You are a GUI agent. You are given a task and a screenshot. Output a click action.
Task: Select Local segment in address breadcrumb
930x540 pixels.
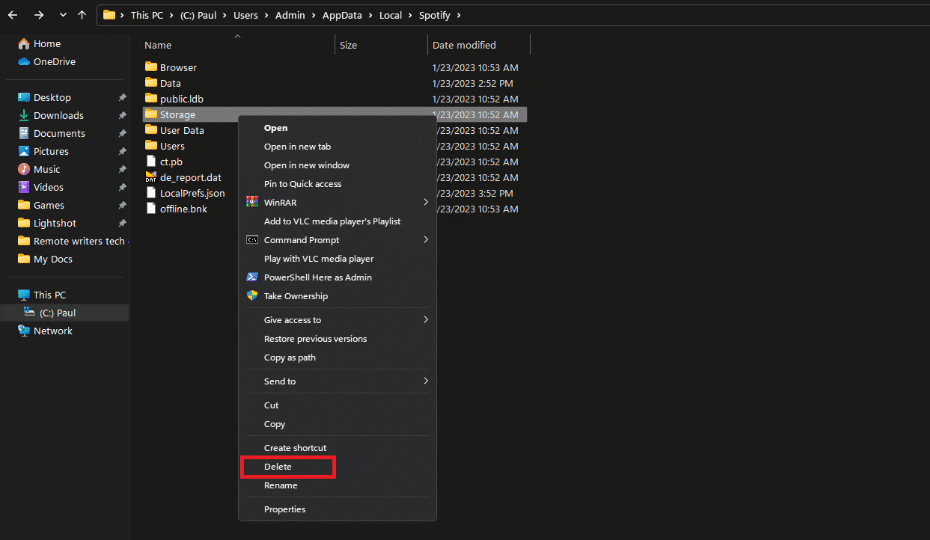(390, 15)
